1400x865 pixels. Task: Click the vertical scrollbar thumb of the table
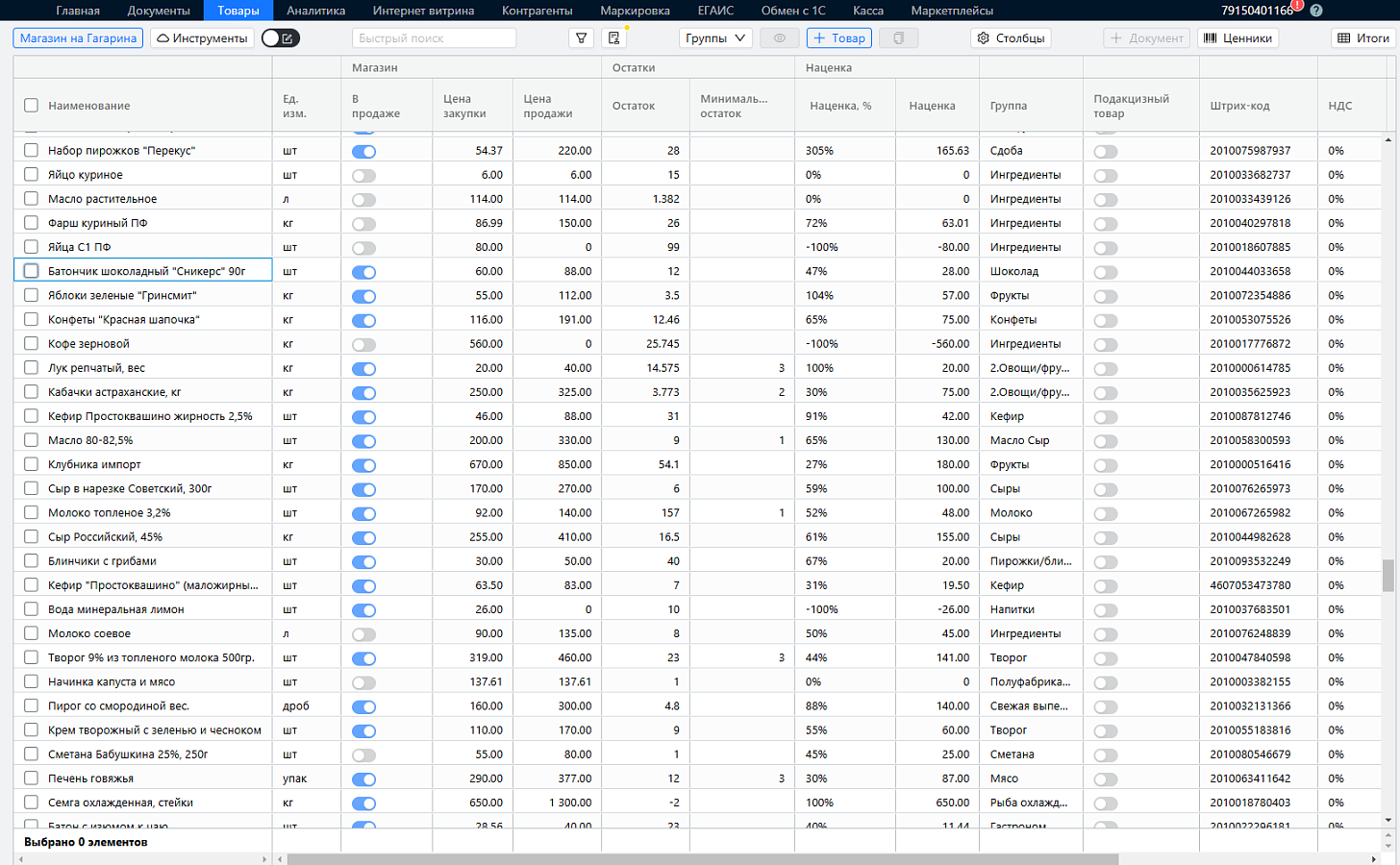point(1387,575)
